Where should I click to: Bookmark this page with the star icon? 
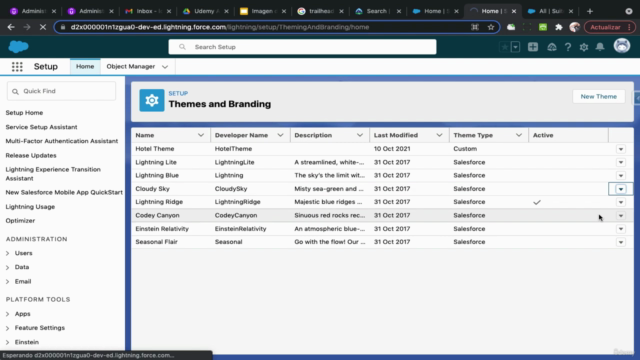point(491,27)
